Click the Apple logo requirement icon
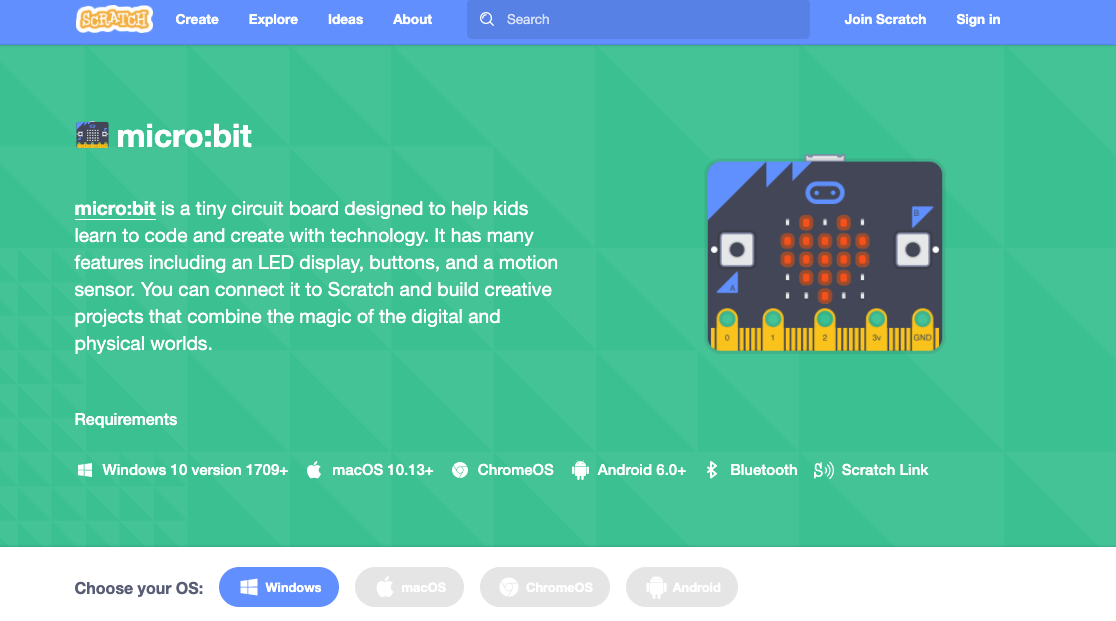Viewport: 1116px width, 621px height. click(314, 470)
